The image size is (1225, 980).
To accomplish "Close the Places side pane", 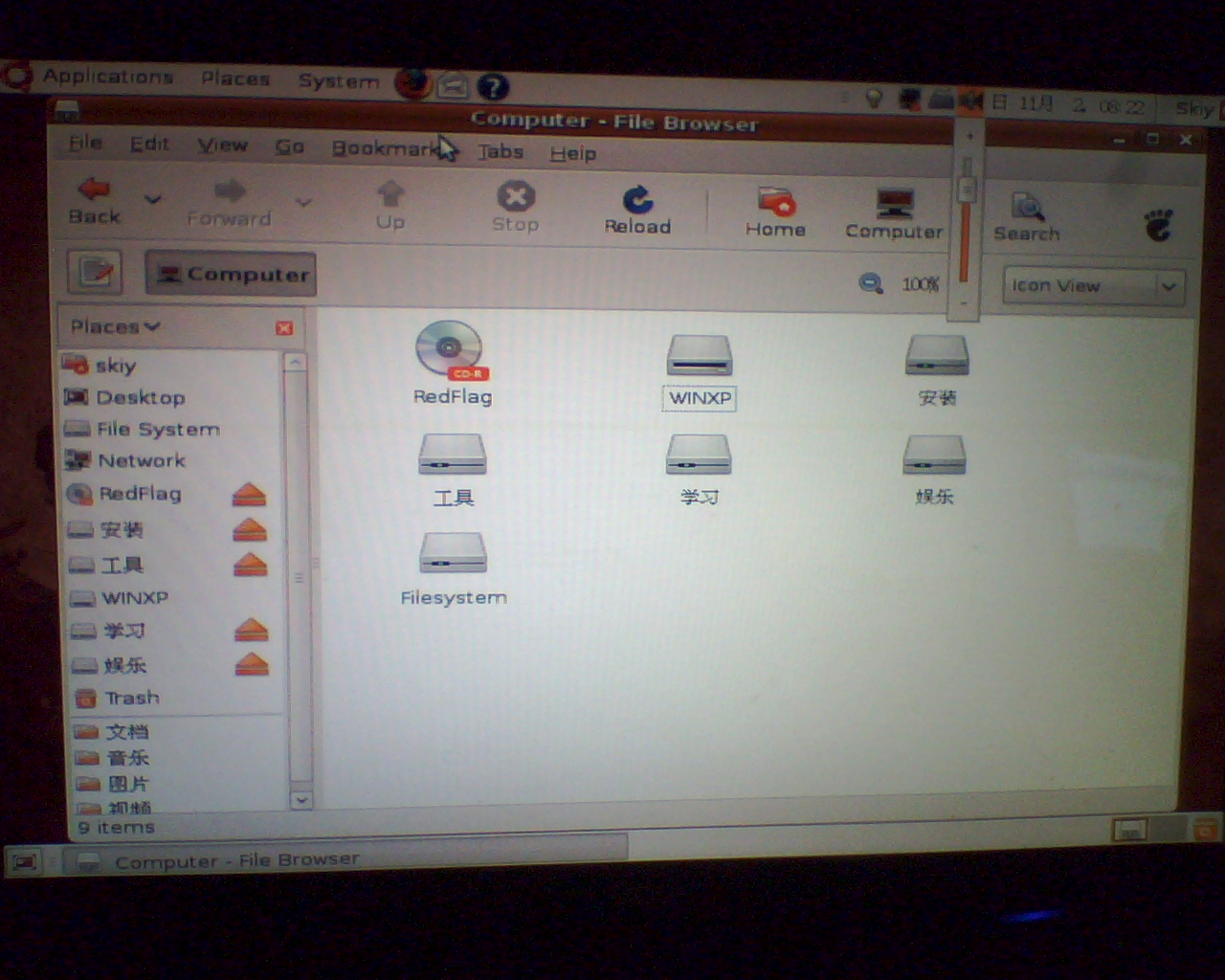I will pos(284,328).
